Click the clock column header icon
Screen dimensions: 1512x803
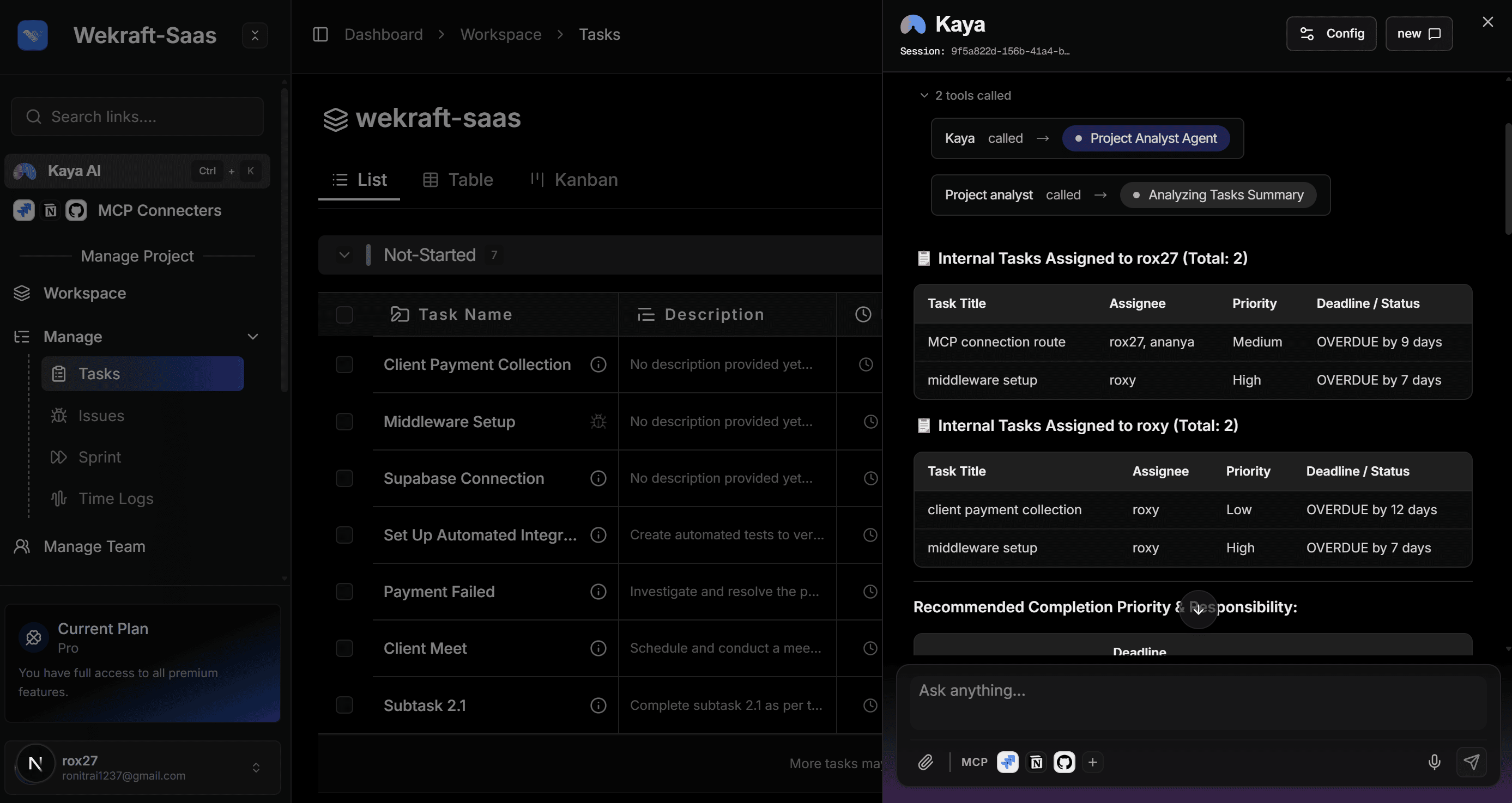863,314
